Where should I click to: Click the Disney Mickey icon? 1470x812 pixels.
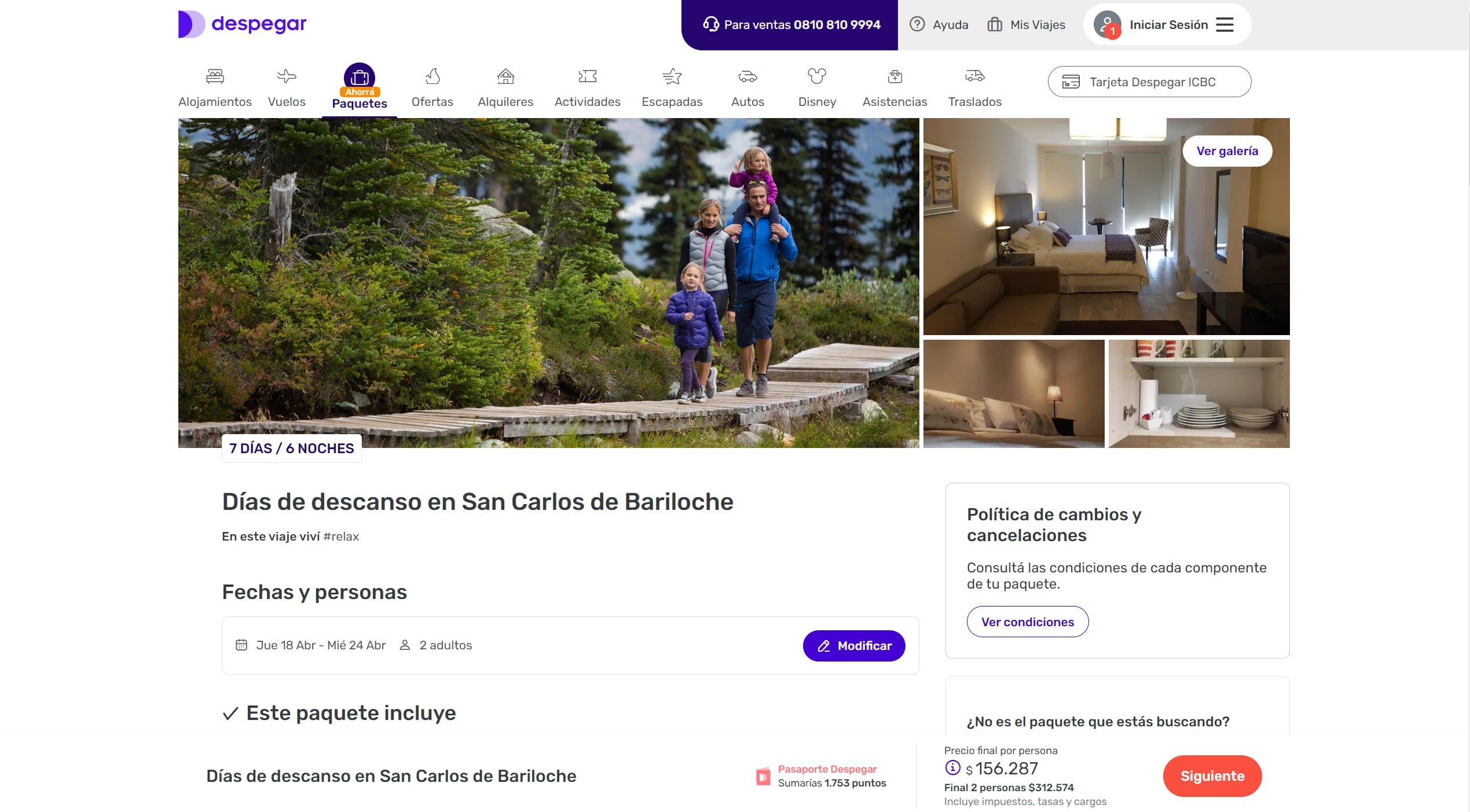(817, 76)
